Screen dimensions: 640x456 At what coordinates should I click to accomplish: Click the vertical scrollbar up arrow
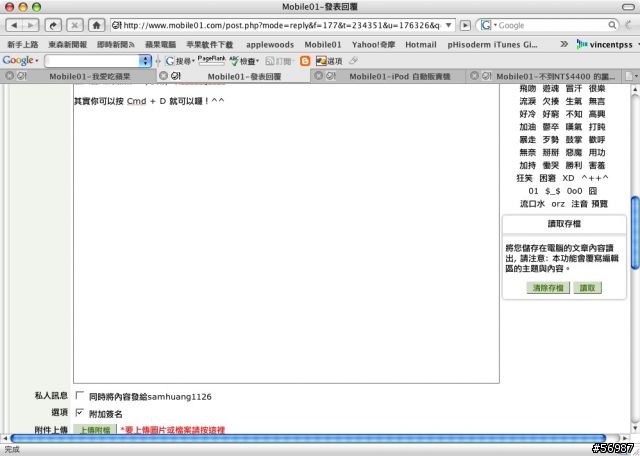click(x=635, y=89)
